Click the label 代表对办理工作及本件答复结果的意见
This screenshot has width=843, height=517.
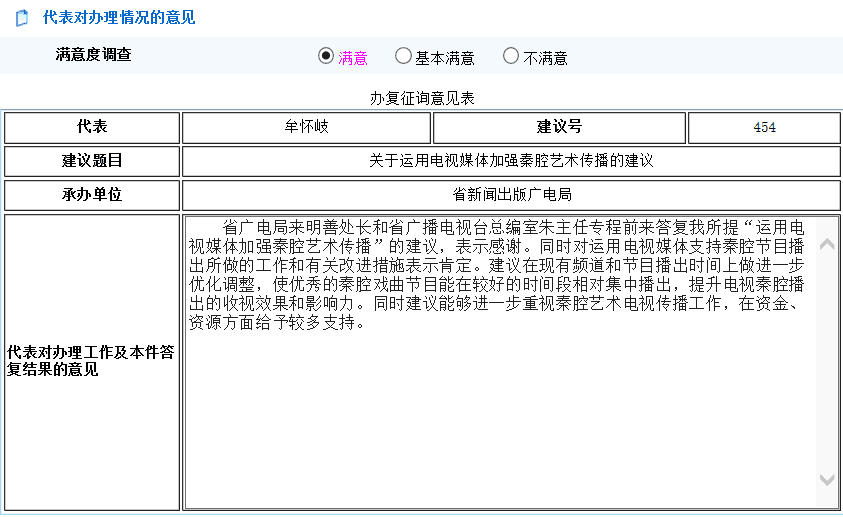tap(90, 361)
